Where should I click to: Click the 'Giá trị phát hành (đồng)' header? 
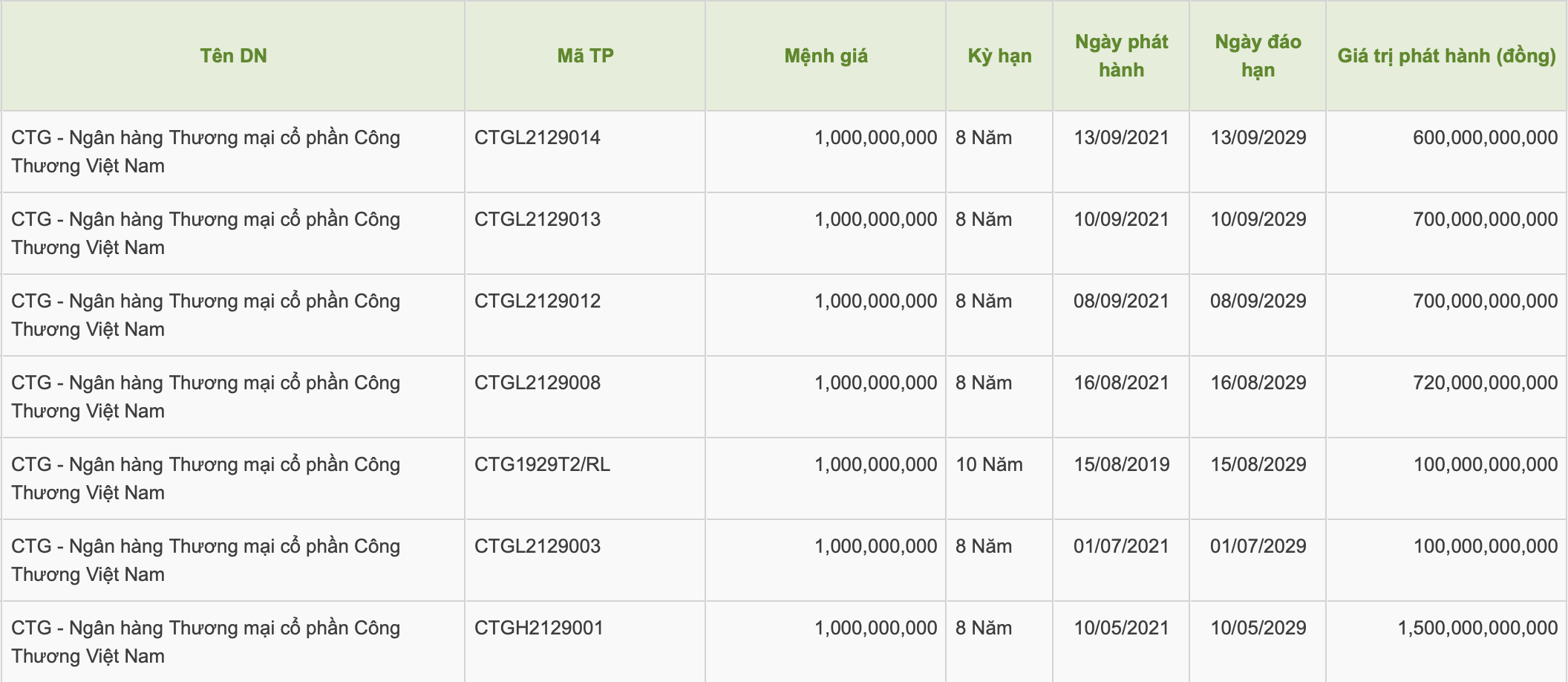tap(1446, 56)
